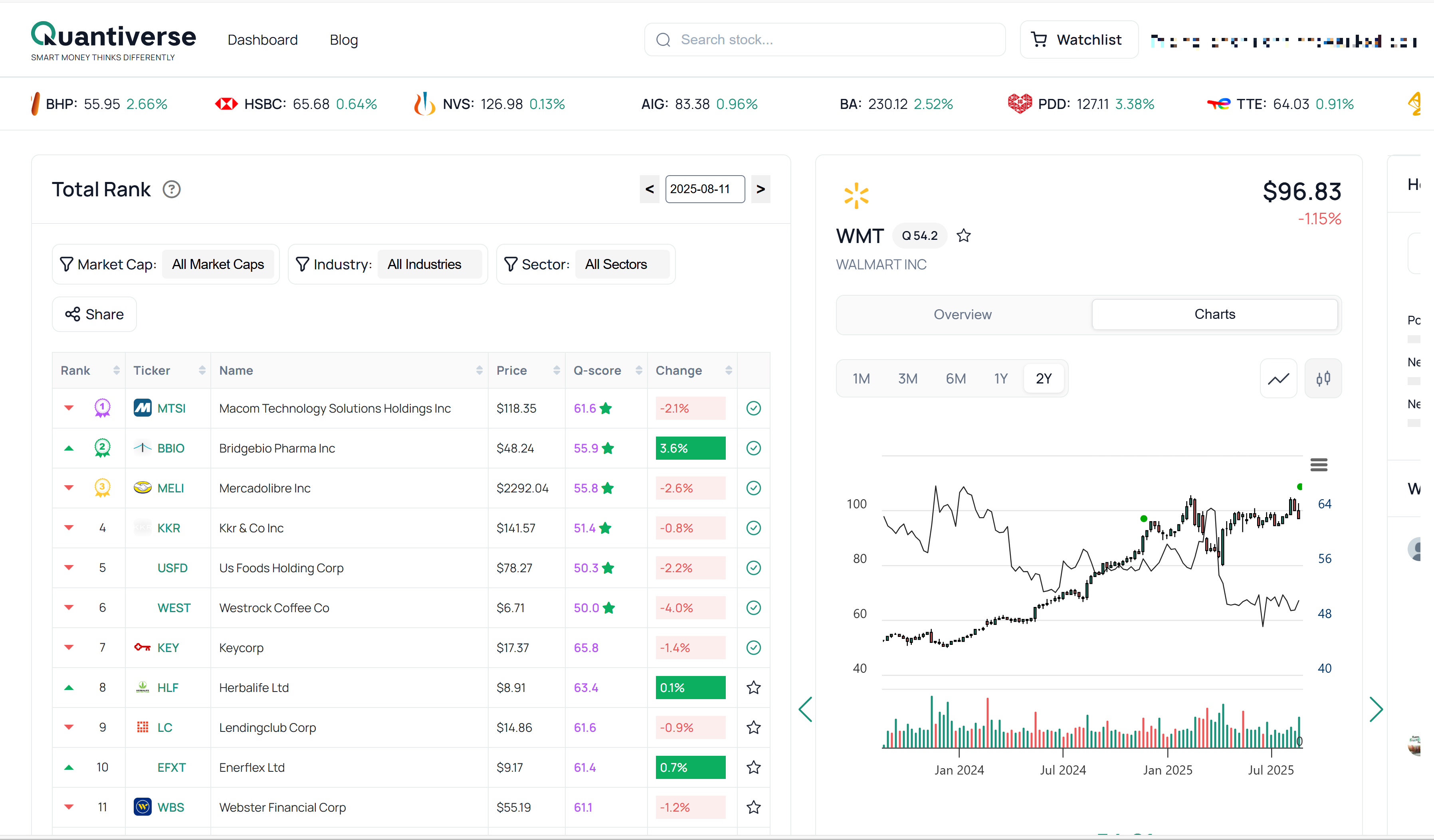
Task: Click the Walmart spark logo
Action: 856,196
